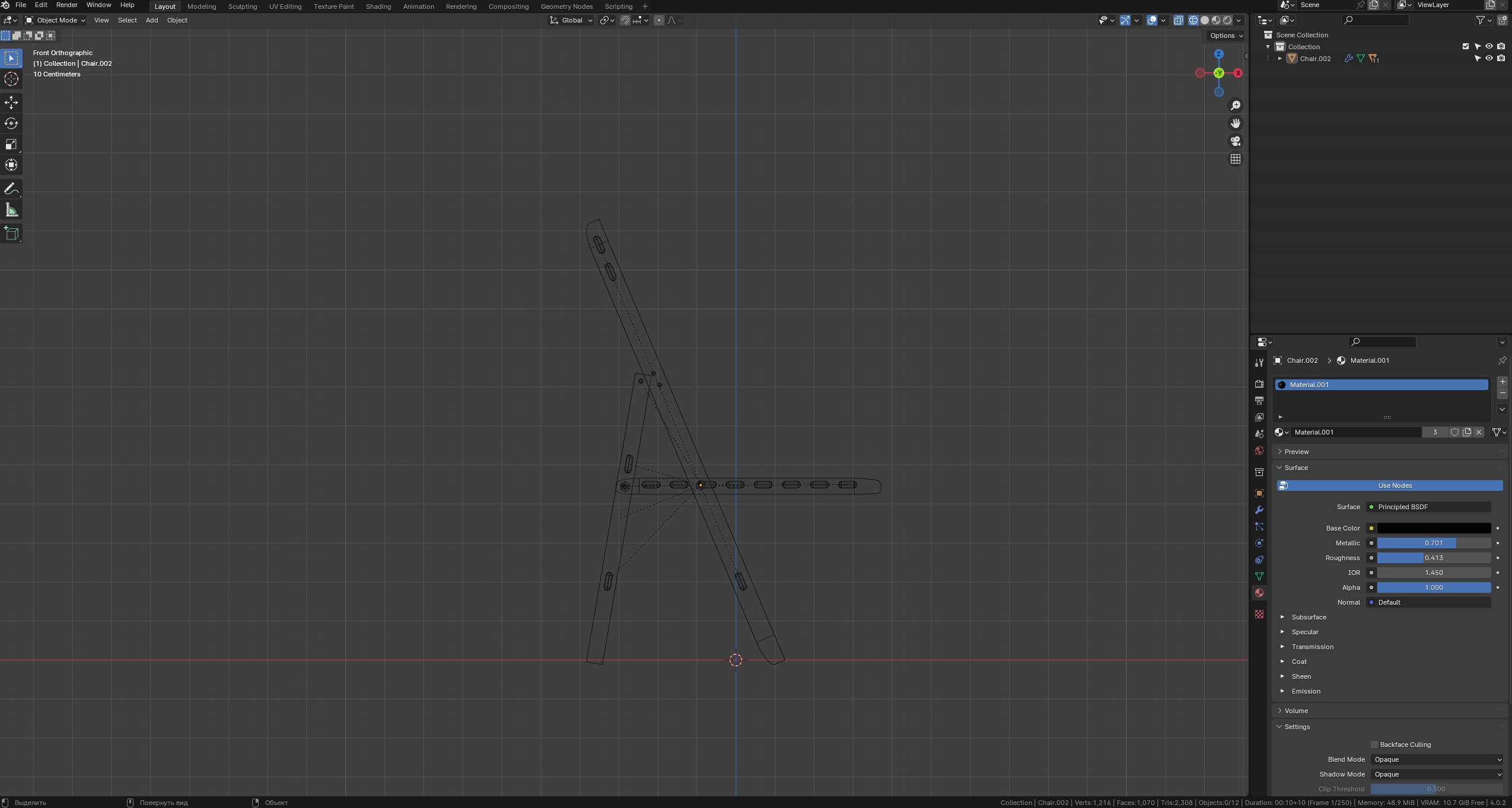Toggle X-ray mode in viewport header
The image size is (1512, 808).
pos(1178,20)
